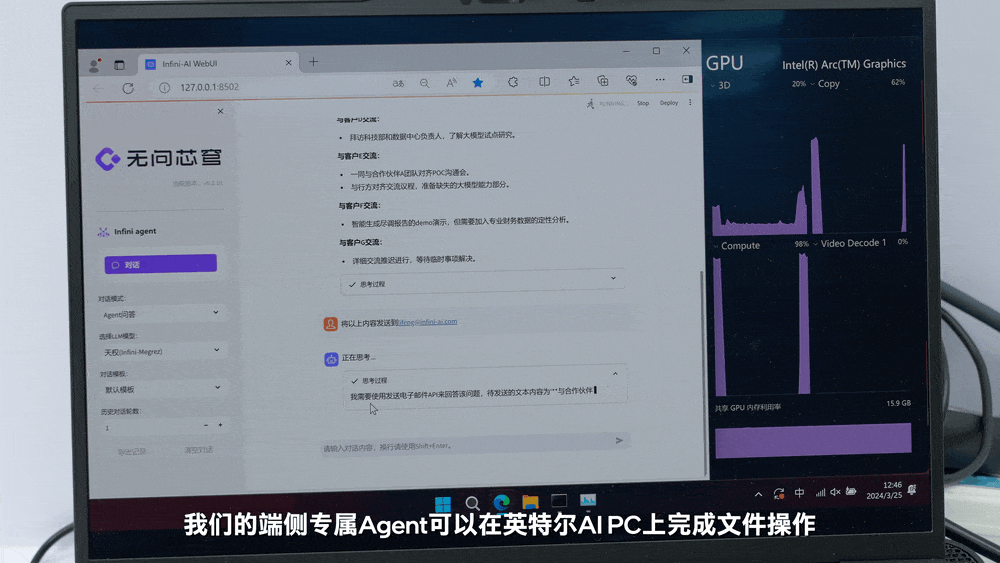
Task: Open Edge browser from the taskbar
Action: 501,500
